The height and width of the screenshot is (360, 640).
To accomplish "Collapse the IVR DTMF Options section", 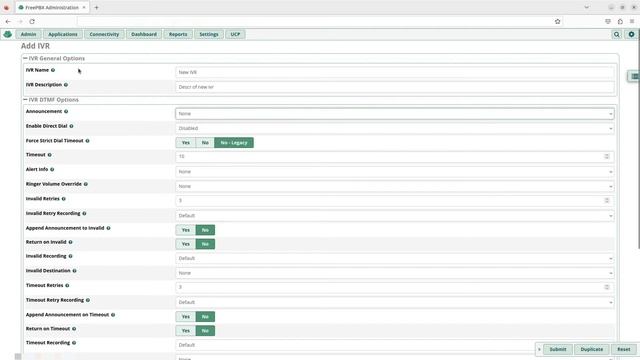I will (x=51, y=100).
